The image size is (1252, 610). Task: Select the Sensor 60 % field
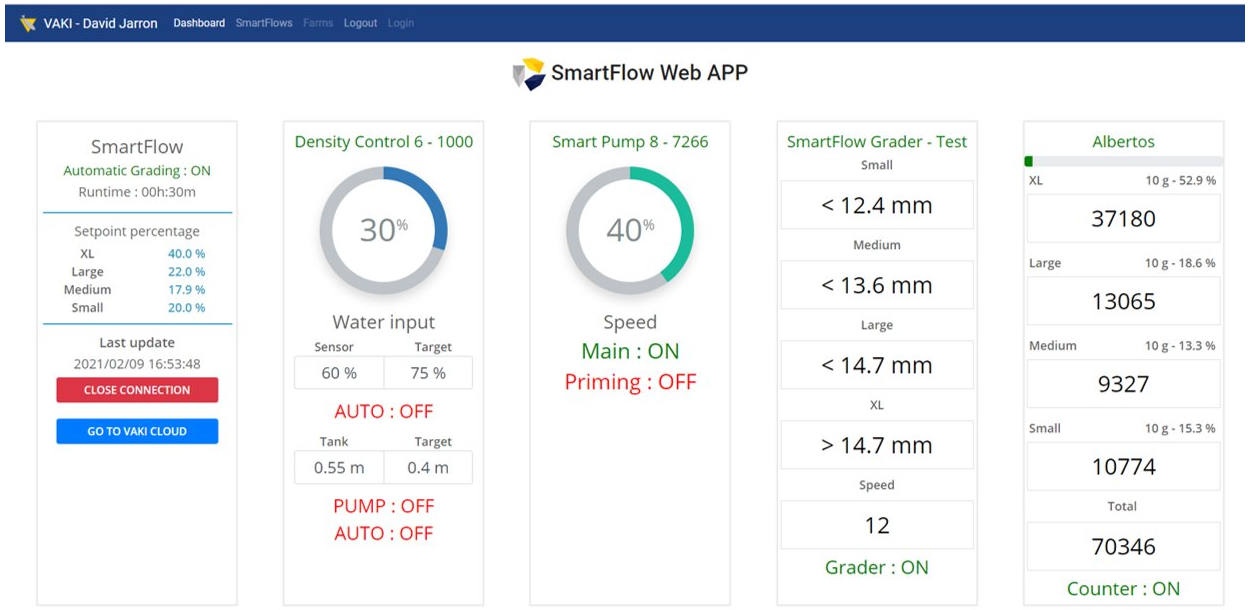(x=339, y=373)
